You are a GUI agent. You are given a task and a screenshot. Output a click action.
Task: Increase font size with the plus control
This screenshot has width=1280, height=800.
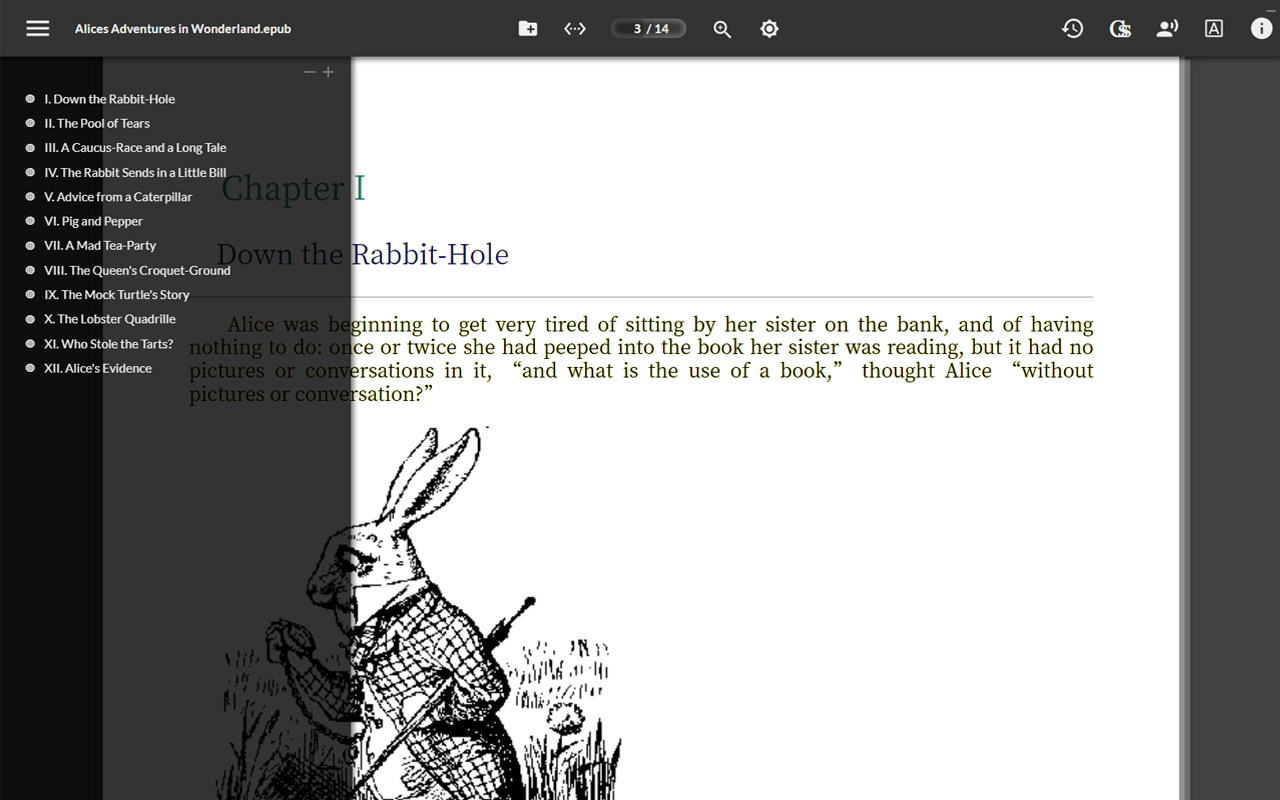click(328, 72)
